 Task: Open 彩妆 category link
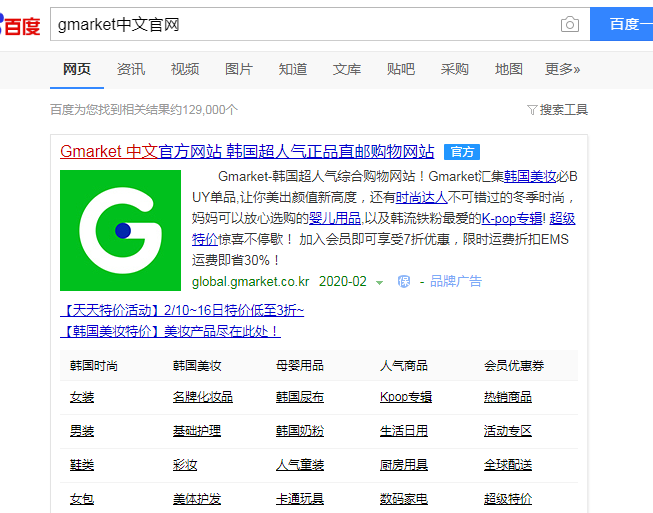[x=185, y=465]
